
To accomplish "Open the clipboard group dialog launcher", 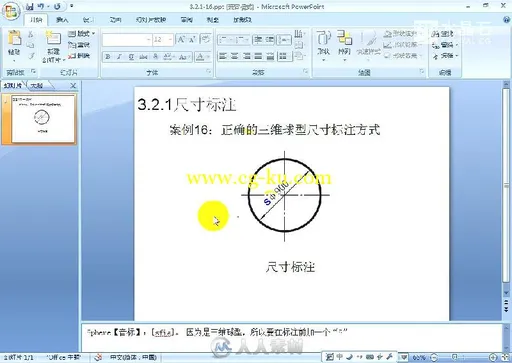I will [33, 71].
